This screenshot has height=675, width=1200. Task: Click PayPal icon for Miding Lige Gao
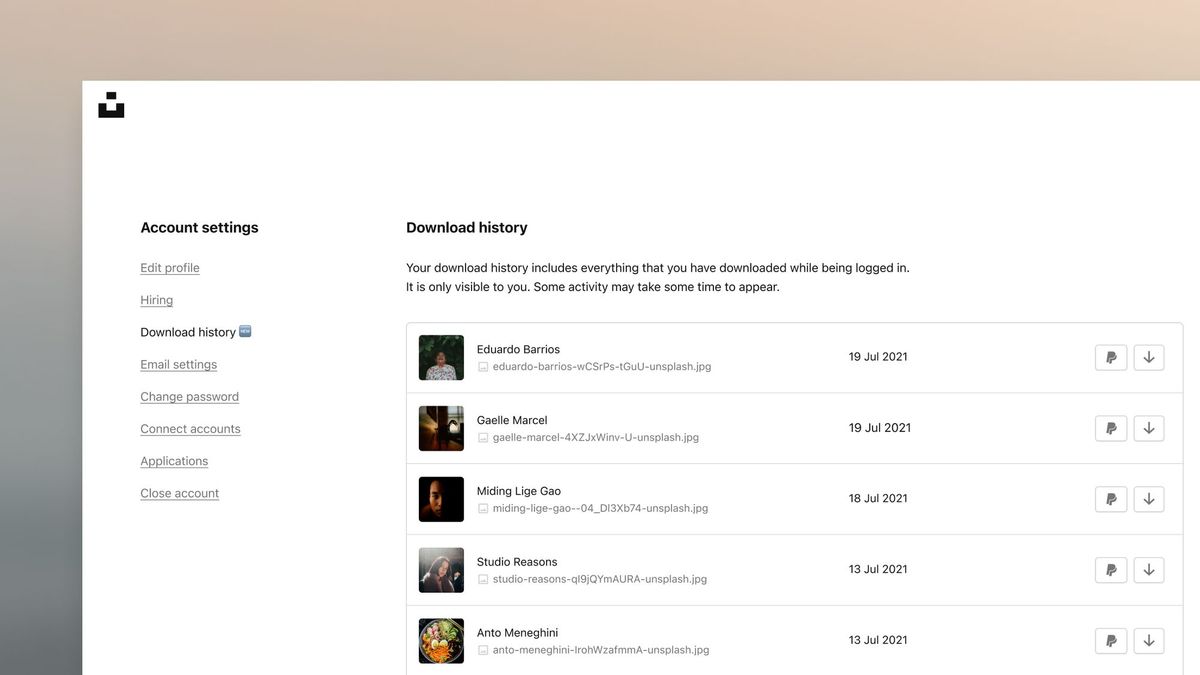pyautogui.click(x=1111, y=499)
